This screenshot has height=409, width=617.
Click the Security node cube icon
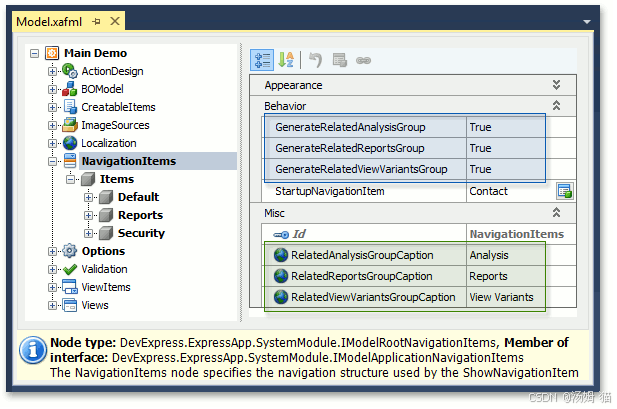pyautogui.click(x=106, y=233)
